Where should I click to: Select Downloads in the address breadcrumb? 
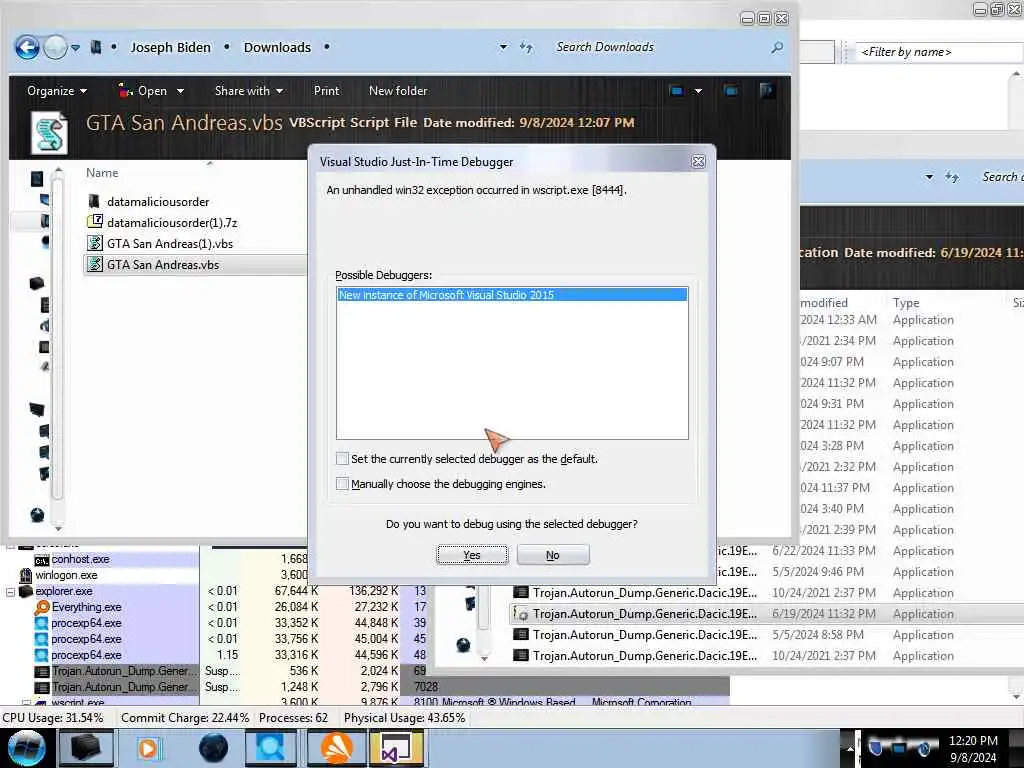click(277, 47)
